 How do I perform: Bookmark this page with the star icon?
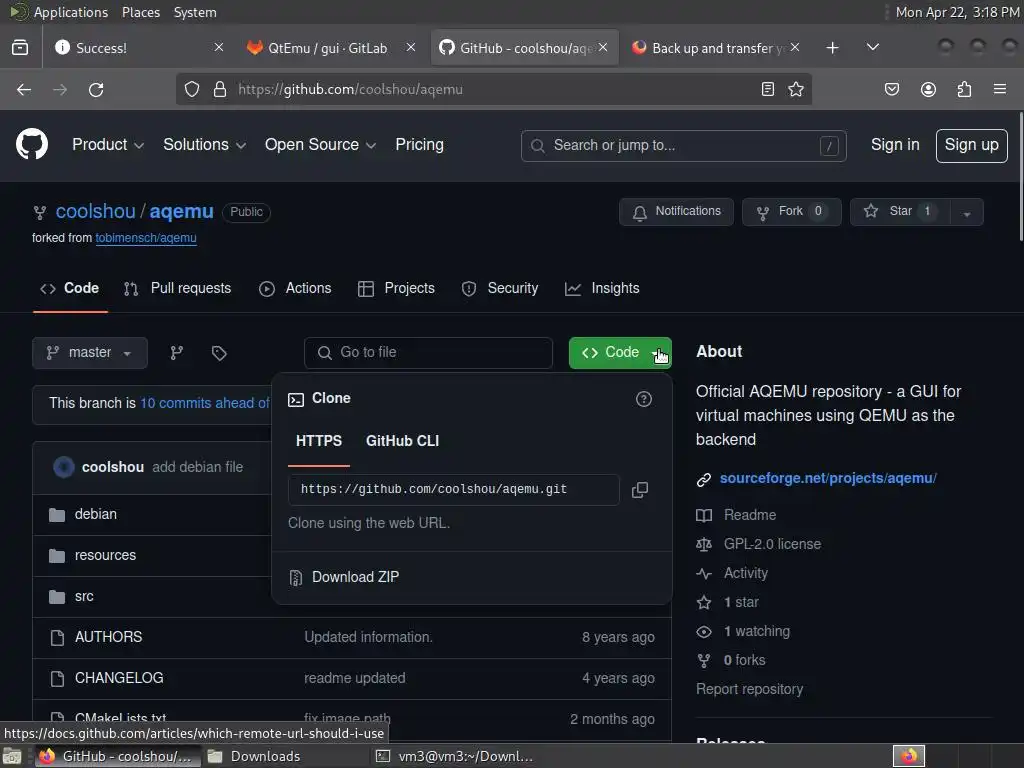[x=795, y=89]
